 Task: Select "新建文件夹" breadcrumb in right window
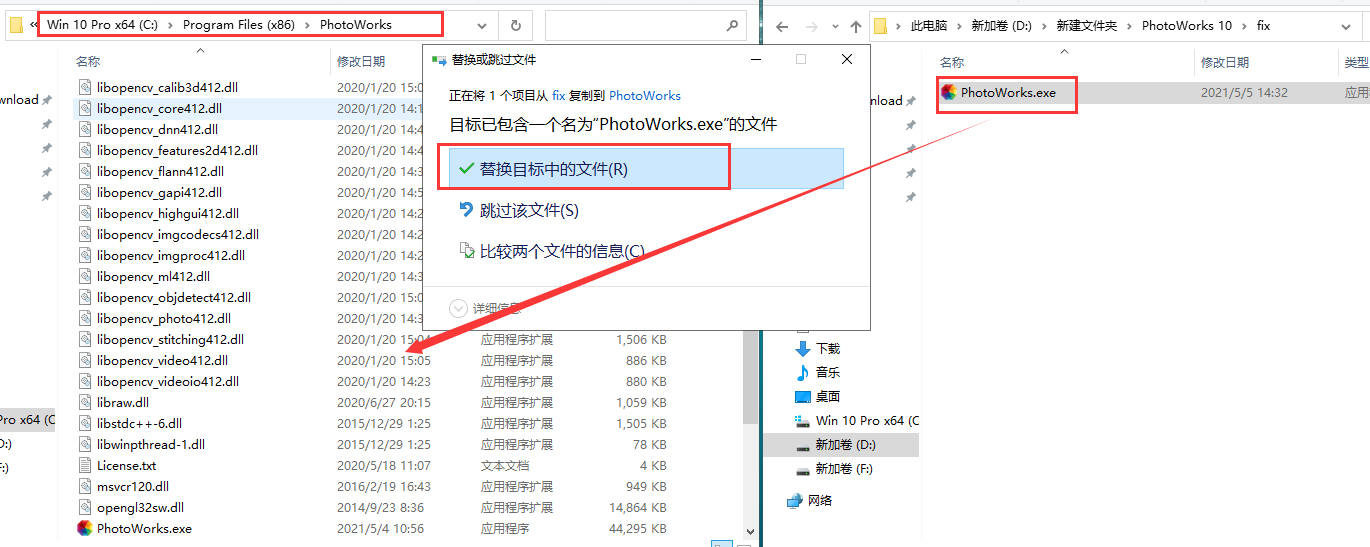1086,25
